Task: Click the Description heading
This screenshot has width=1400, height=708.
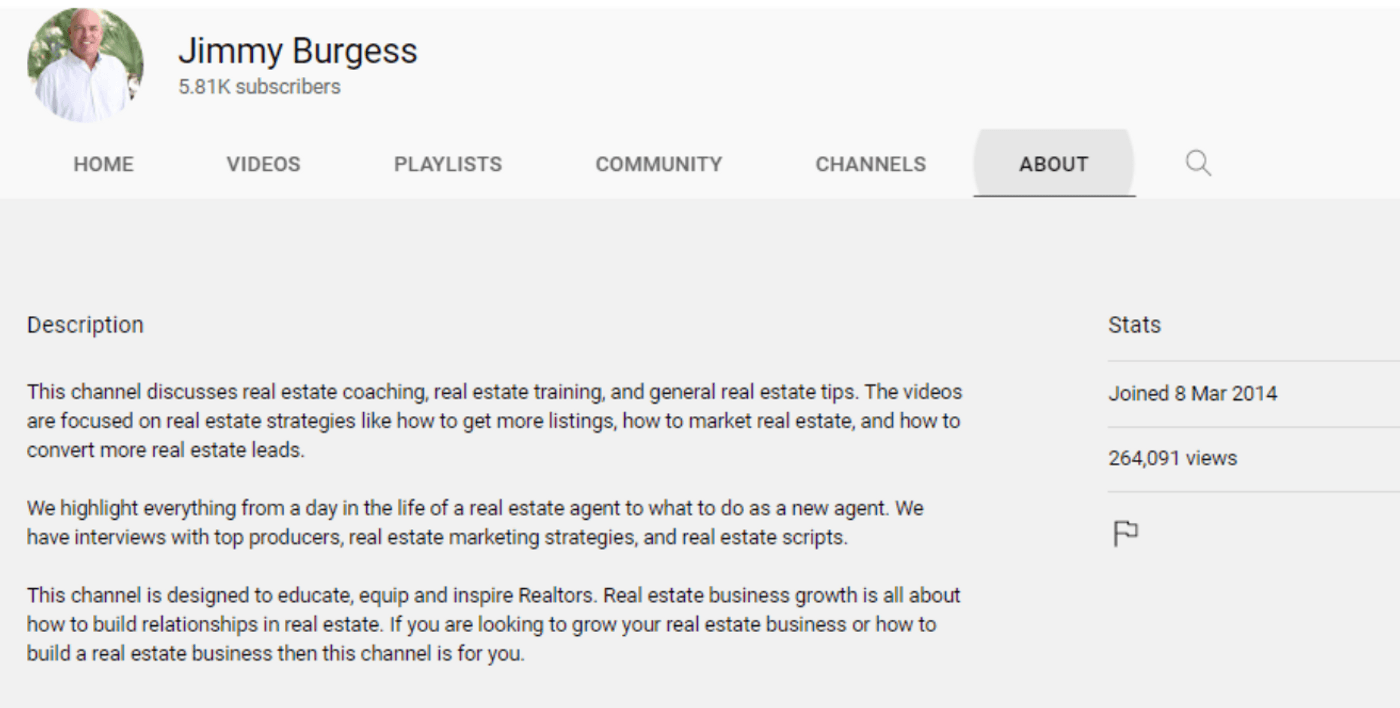Action: [x=85, y=325]
